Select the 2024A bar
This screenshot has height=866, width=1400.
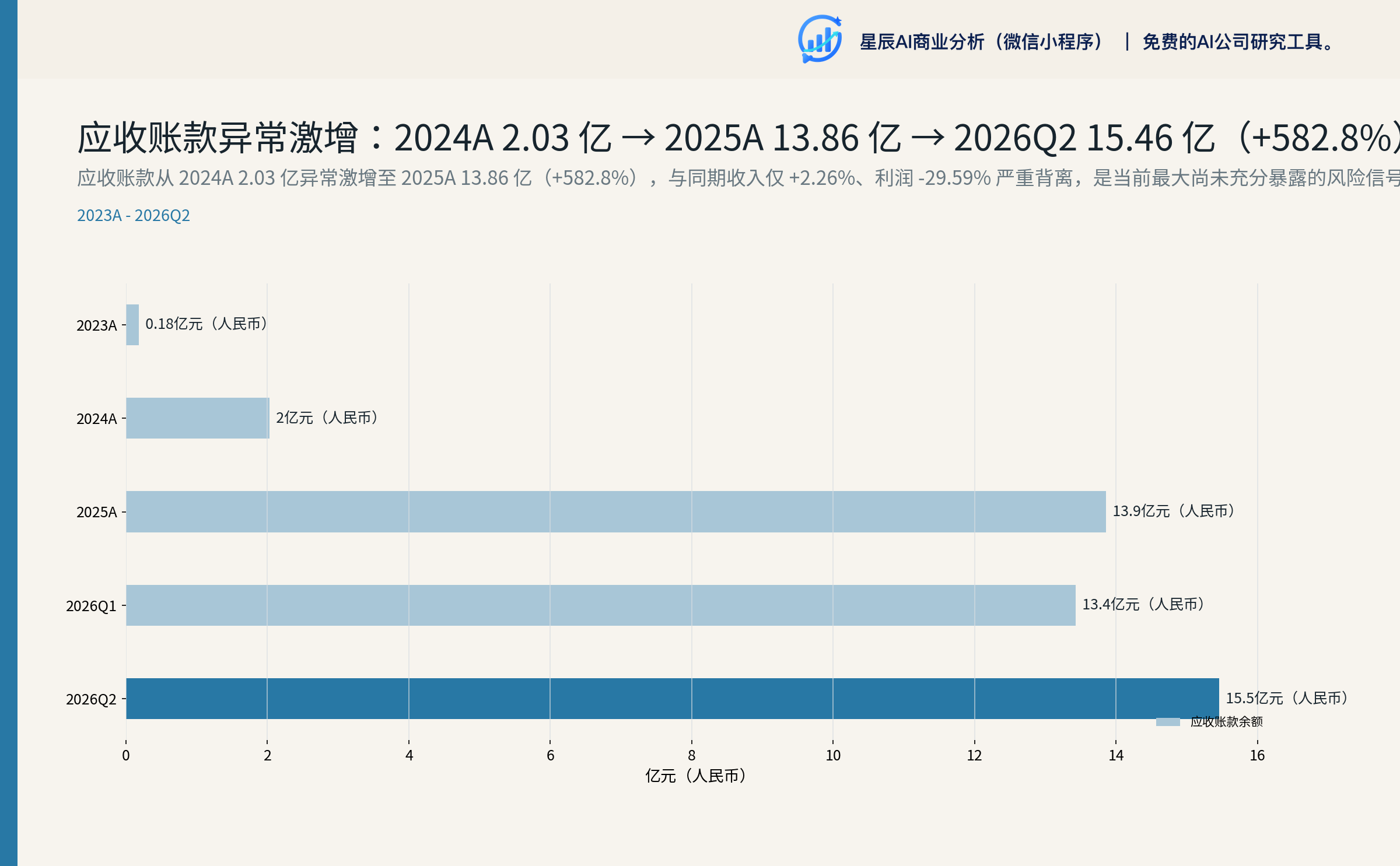tap(198, 418)
